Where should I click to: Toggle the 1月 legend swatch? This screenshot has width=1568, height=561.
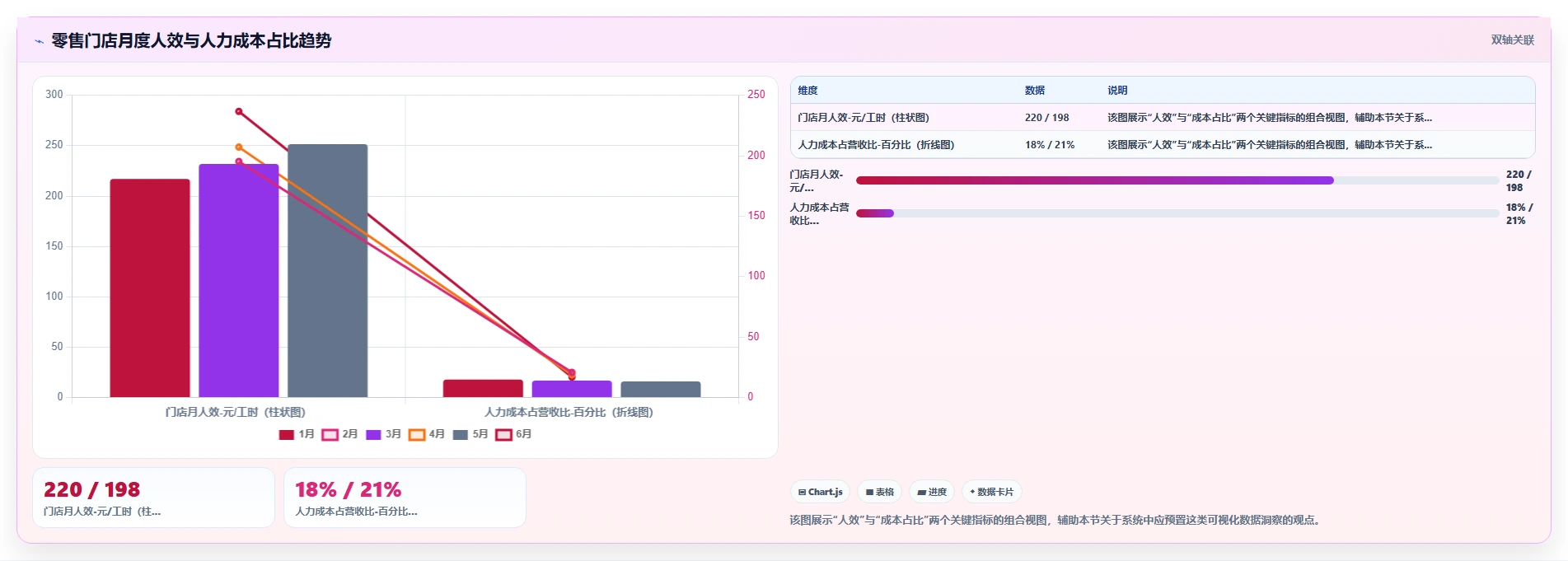click(x=286, y=434)
